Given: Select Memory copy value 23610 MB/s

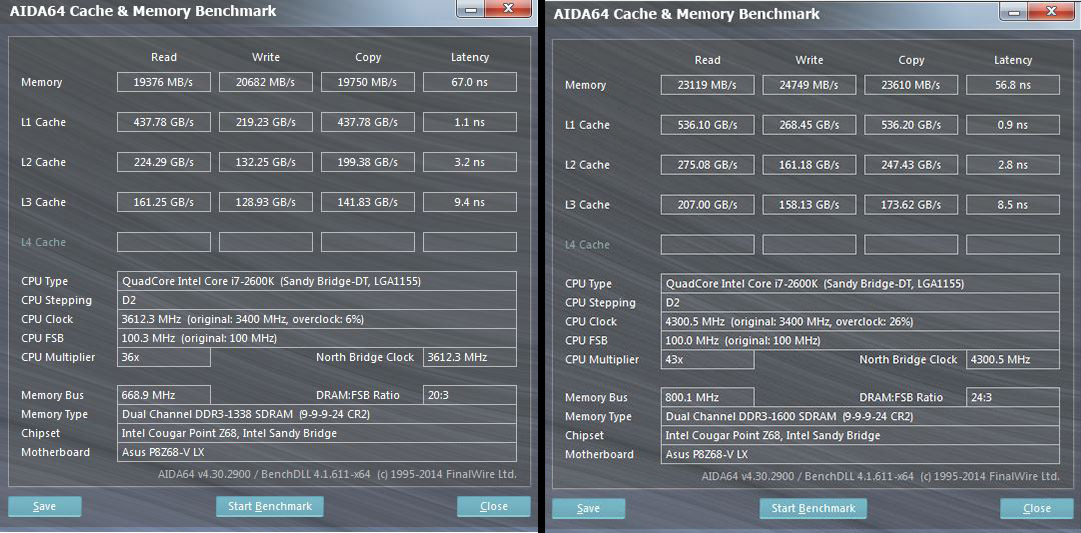Looking at the screenshot, I should click(x=911, y=85).
